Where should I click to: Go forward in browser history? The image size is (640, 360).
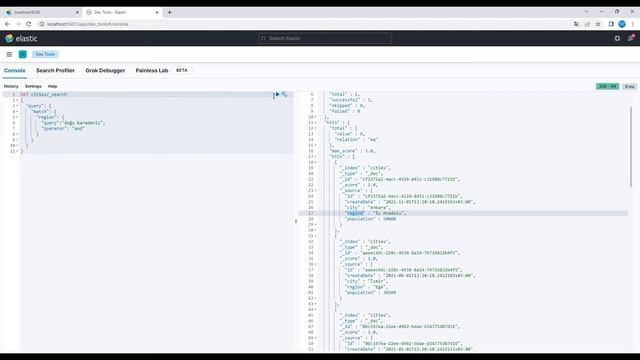pos(18,24)
